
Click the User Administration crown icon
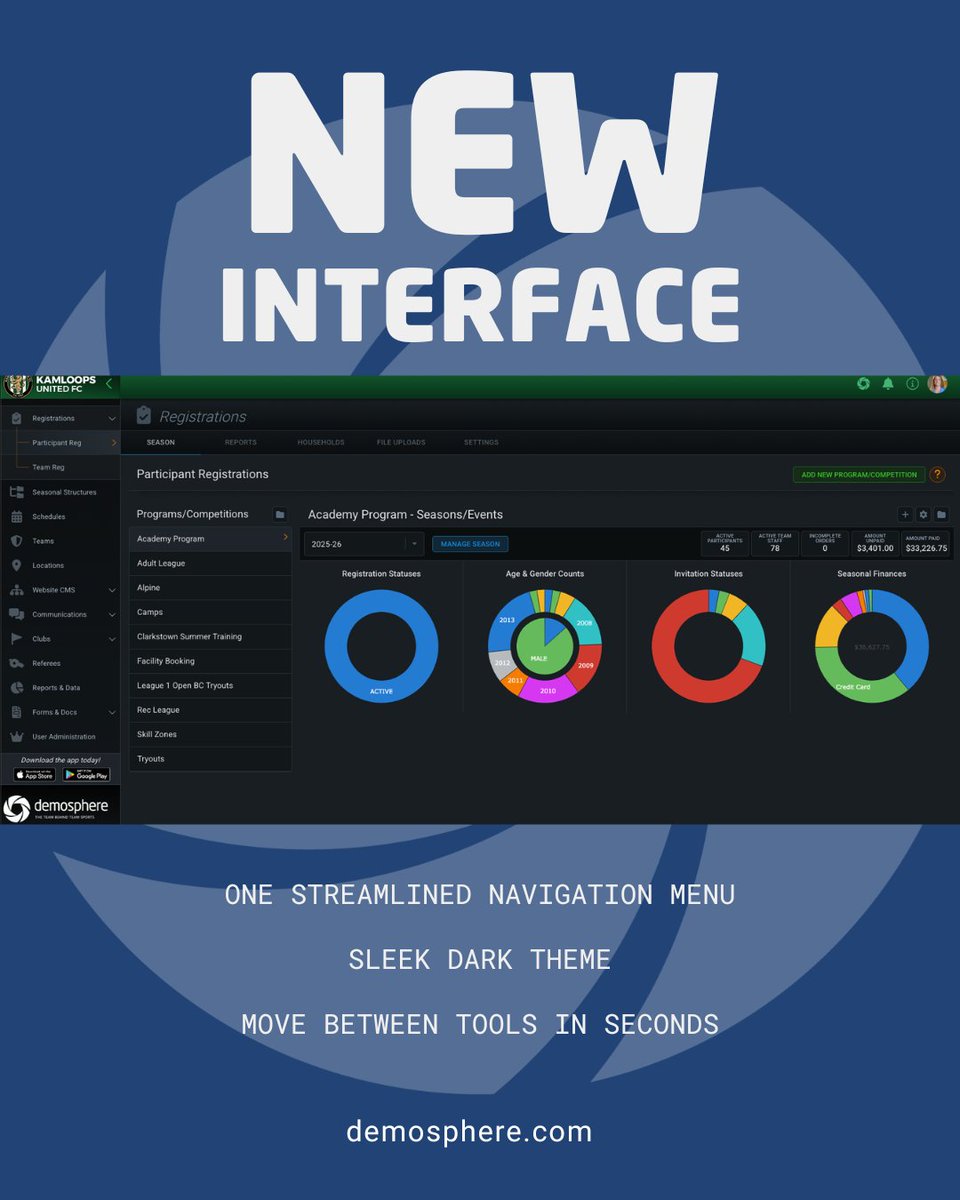[16, 736]
